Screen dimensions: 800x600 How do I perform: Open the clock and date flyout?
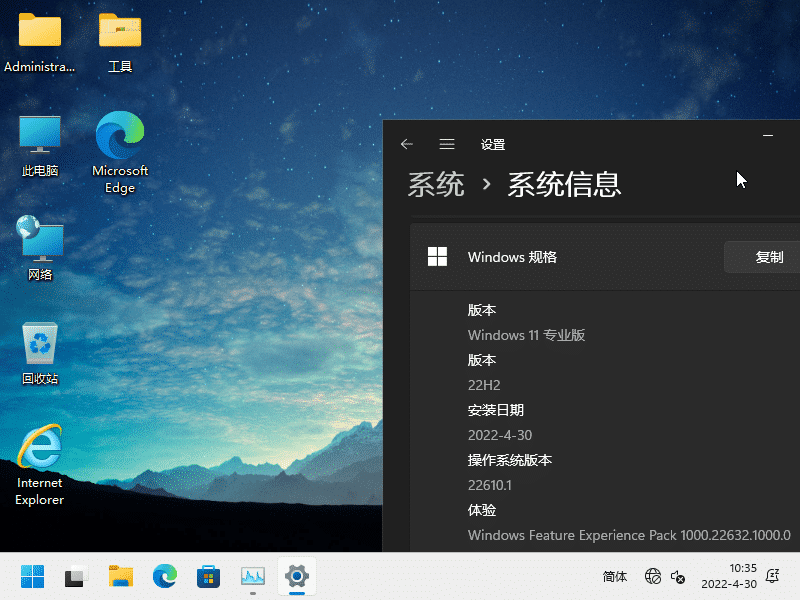[728, 576]
